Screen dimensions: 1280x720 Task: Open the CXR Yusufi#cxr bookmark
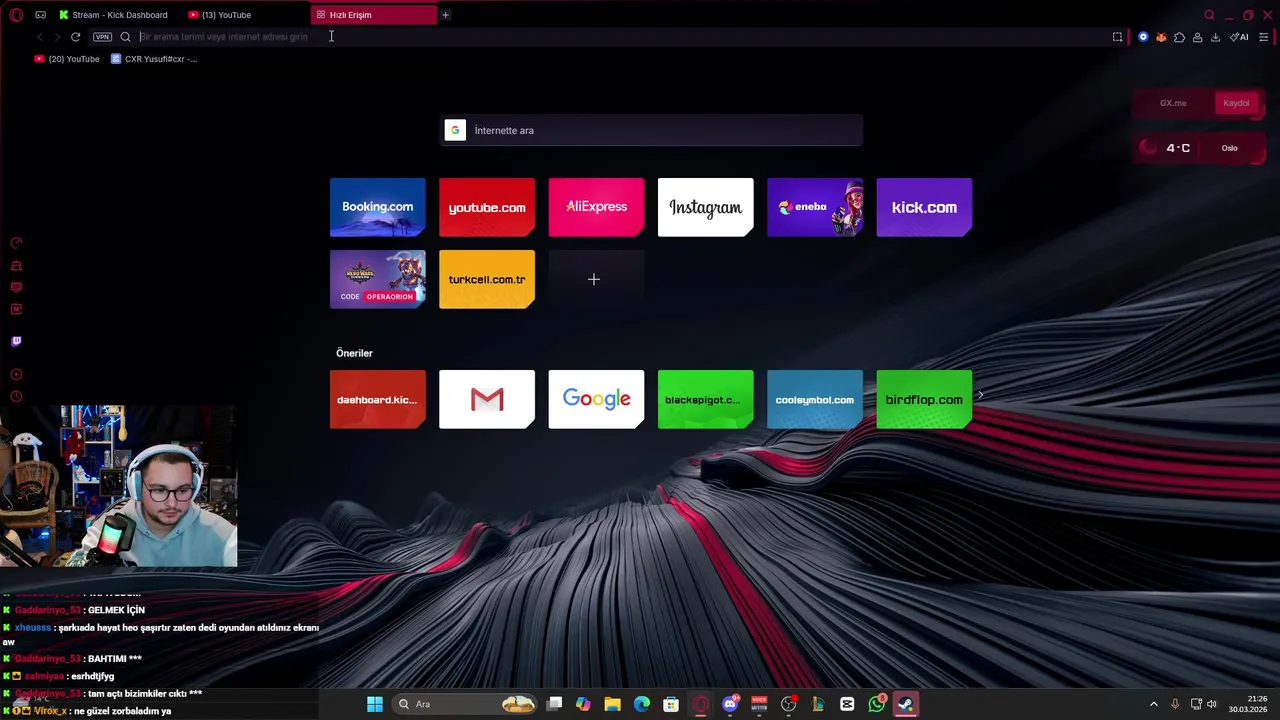(154, 59)
